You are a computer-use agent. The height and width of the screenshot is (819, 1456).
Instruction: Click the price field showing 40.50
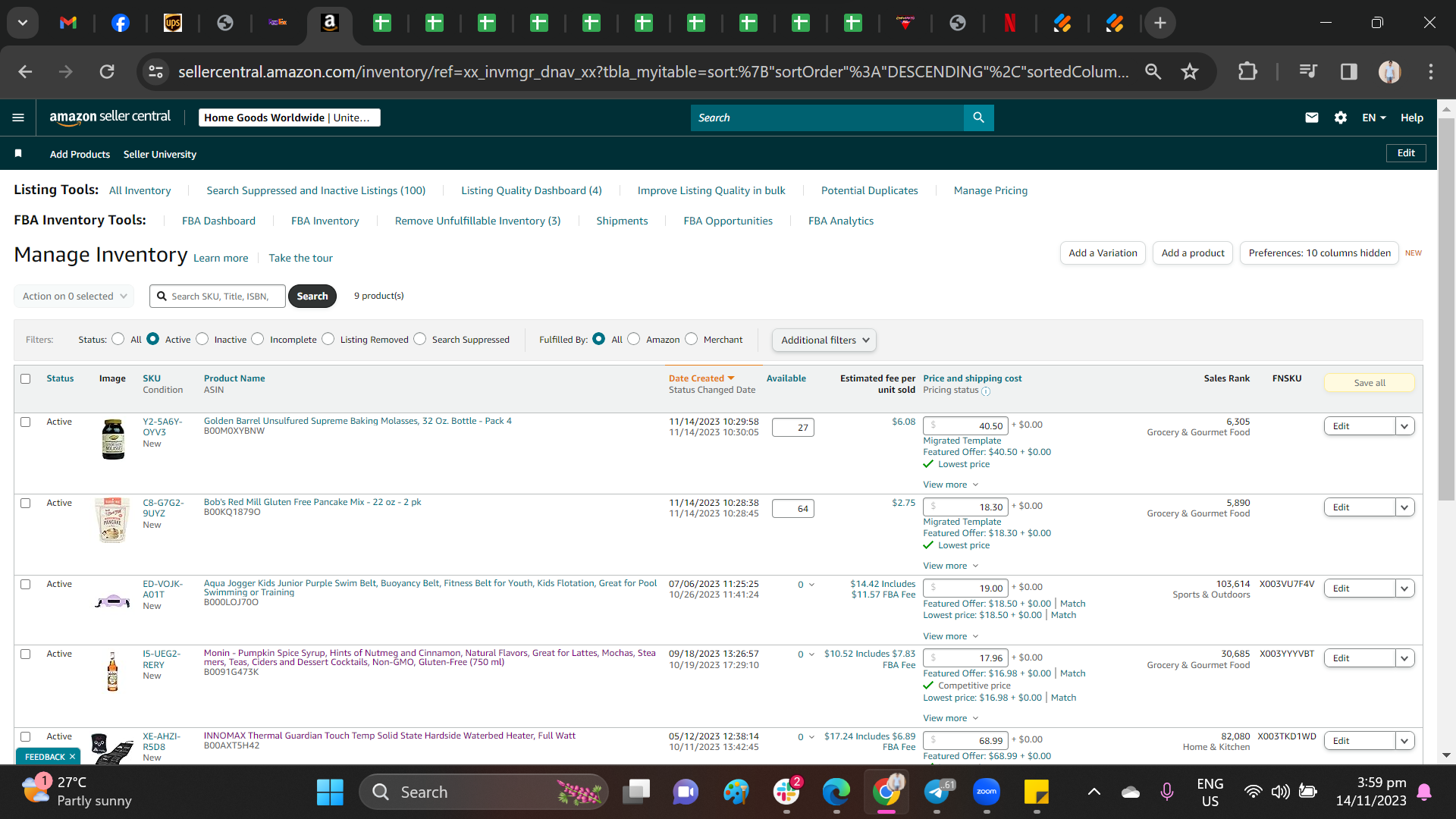[x=966, y=426]
